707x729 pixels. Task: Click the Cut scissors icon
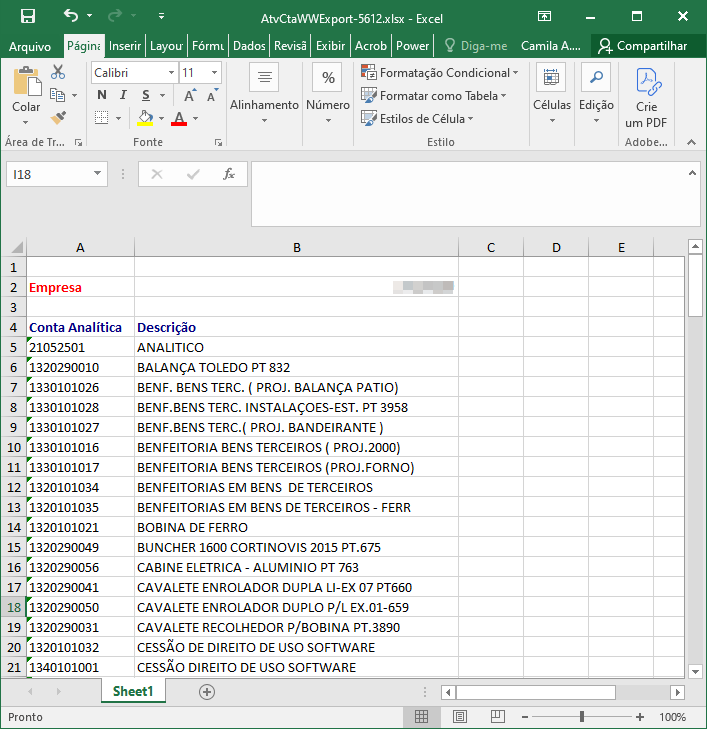tap(58, 72)
